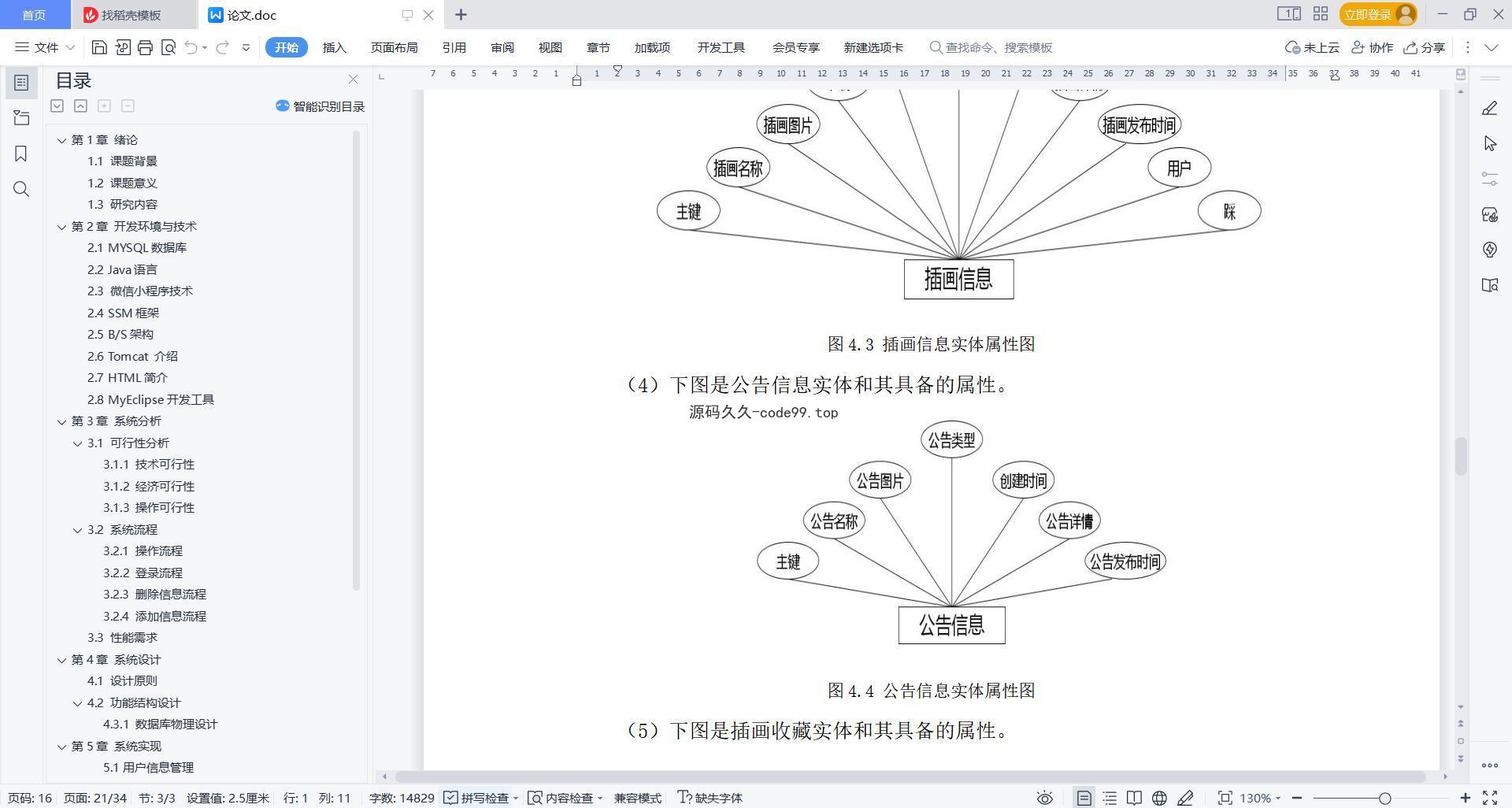Open the image tool icon on right sidebar

1489,214
